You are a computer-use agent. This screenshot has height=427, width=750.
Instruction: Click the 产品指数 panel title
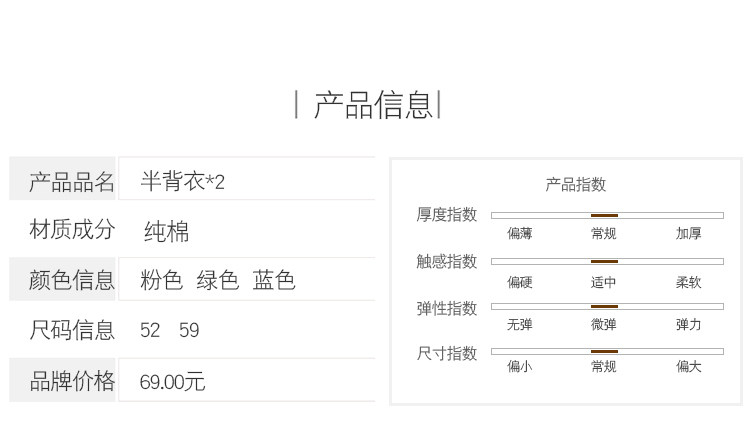[575, 185]
